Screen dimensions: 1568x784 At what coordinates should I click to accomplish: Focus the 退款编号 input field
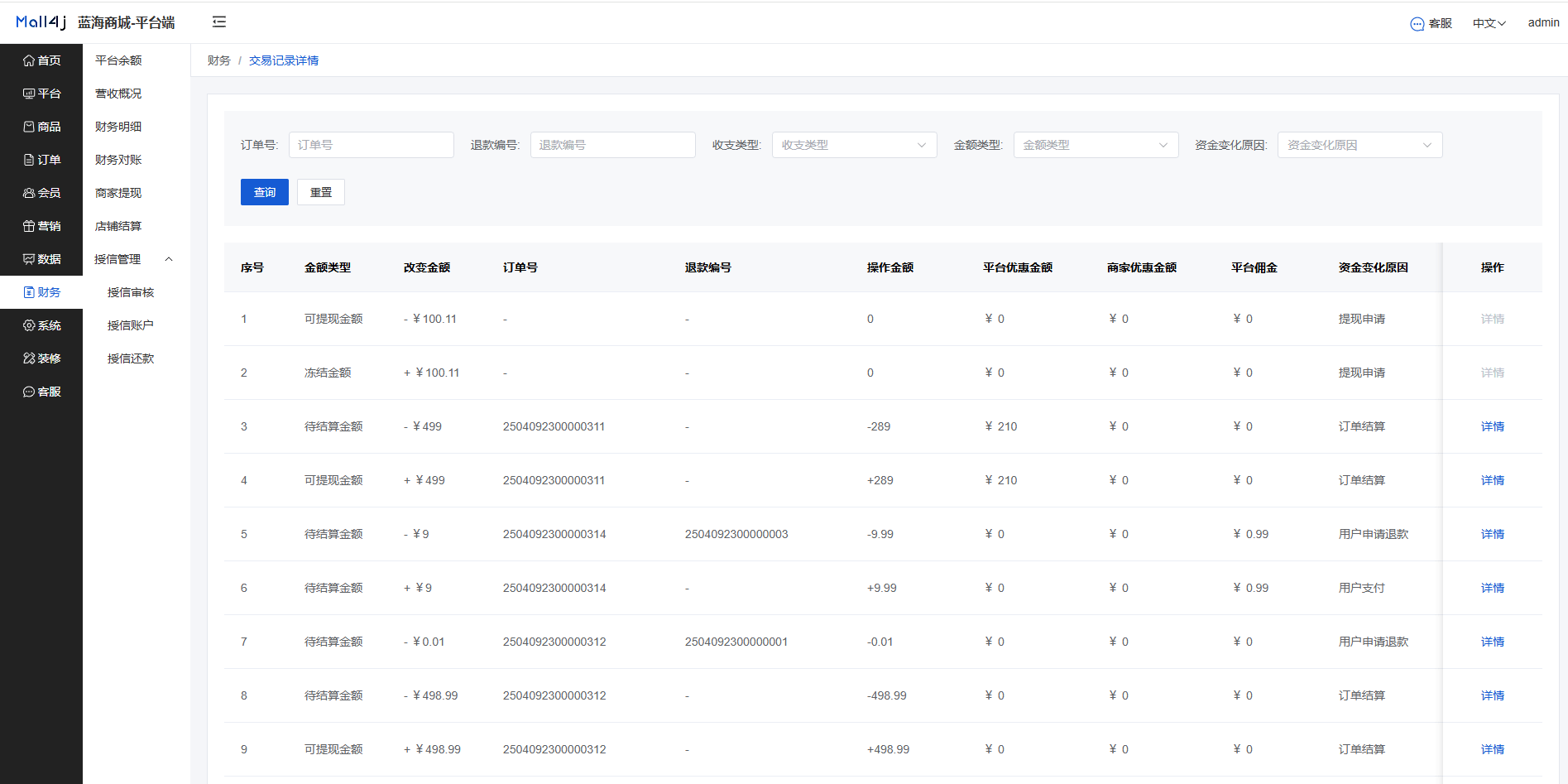[x=613, y=145]
